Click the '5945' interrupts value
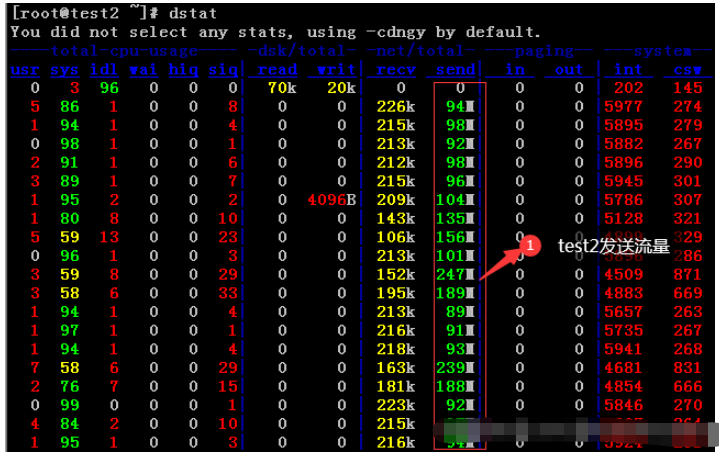The width and height of the screenshot is (719, 452). tap(623, 181)
